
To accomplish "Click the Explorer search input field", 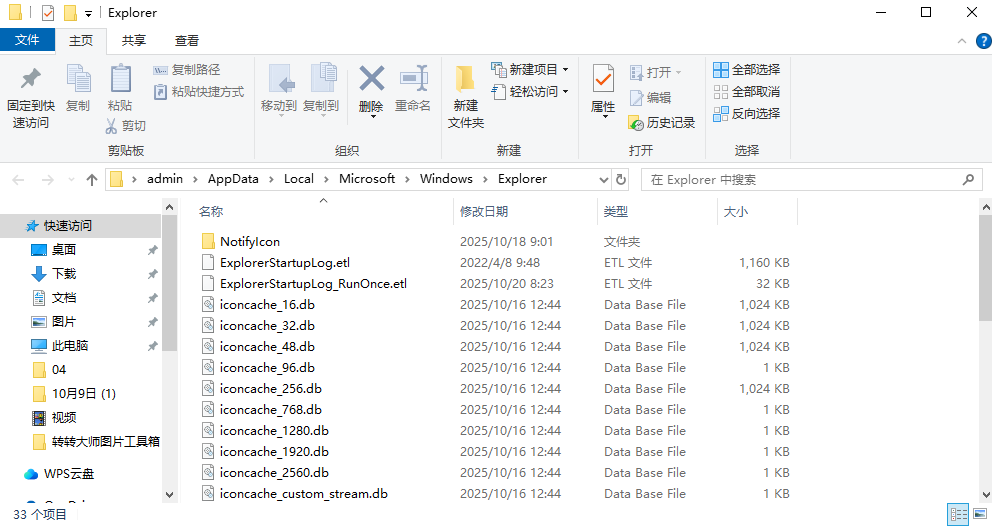I will pos(800,180).
